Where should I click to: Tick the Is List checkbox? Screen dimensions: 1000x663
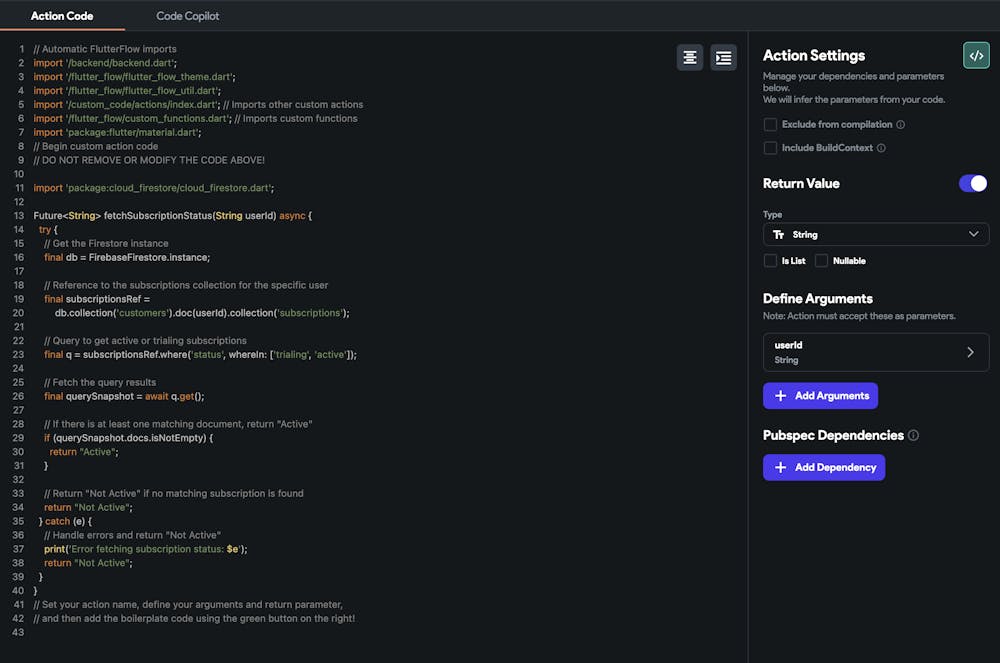[x=770, y=261]
